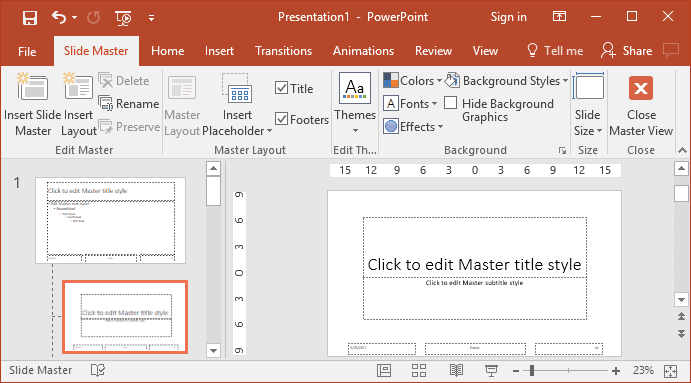Start Slide Show from status bar
Image resolution: width=691 pixels, height=383 pixels.
tap(491, 371)
